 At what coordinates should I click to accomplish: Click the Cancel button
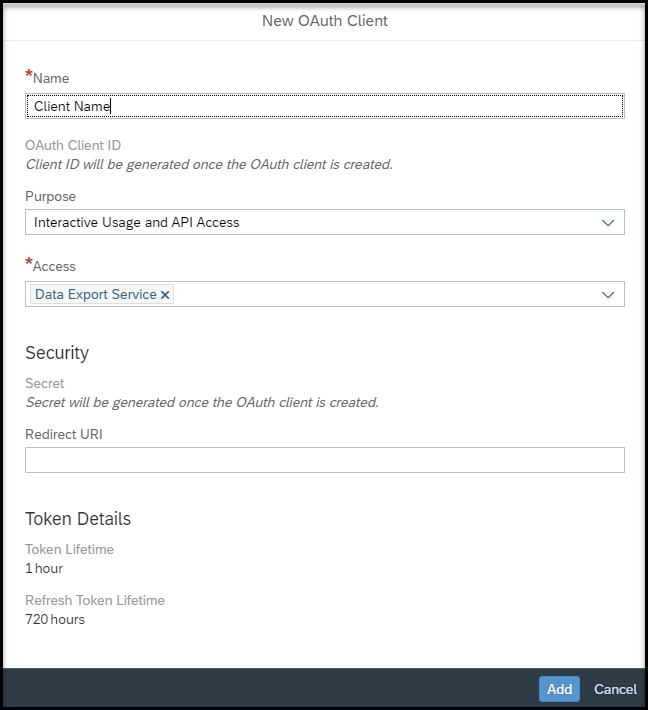(x=615, y=689)
